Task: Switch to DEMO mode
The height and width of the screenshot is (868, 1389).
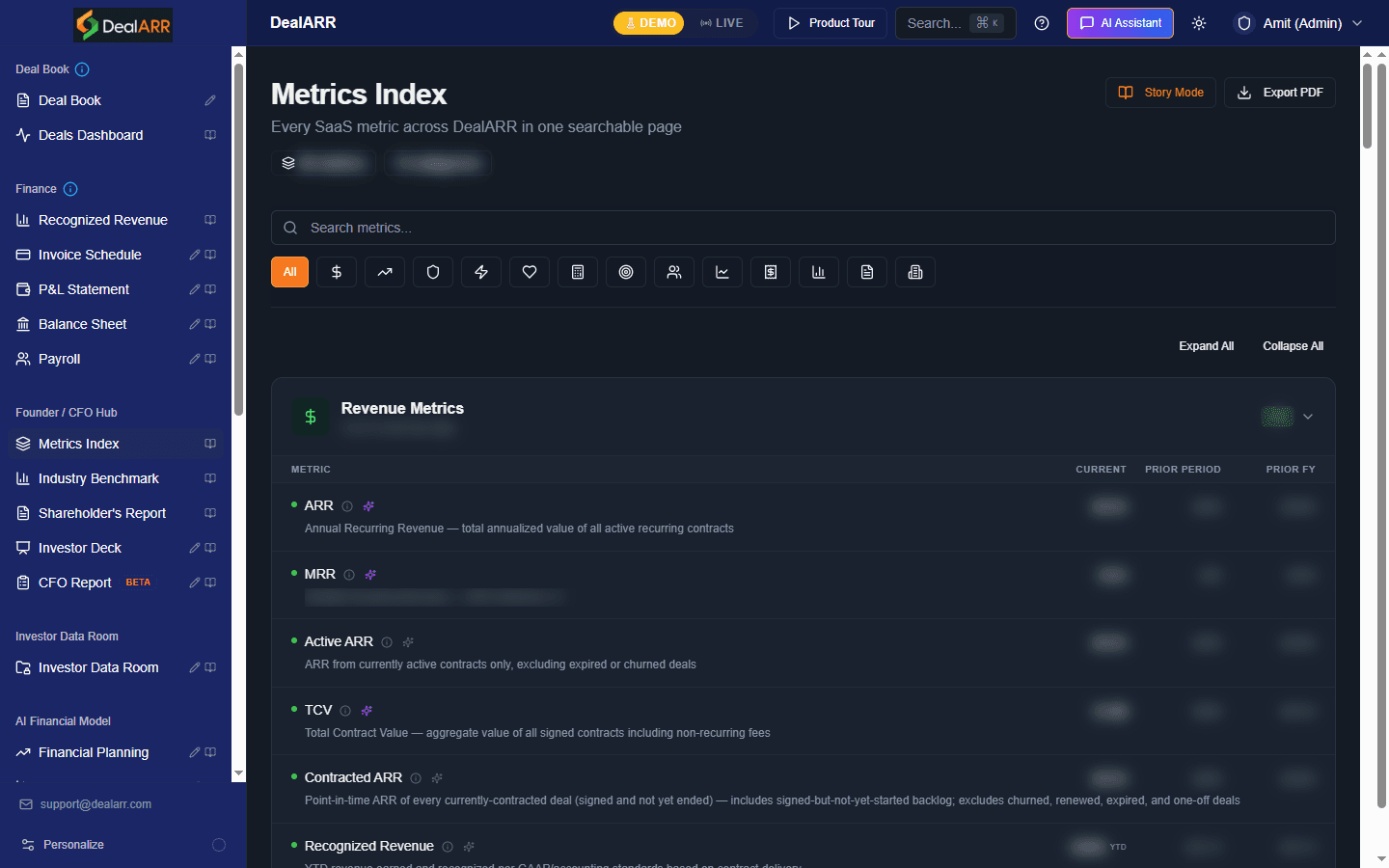Action: [x=649, y=23]
